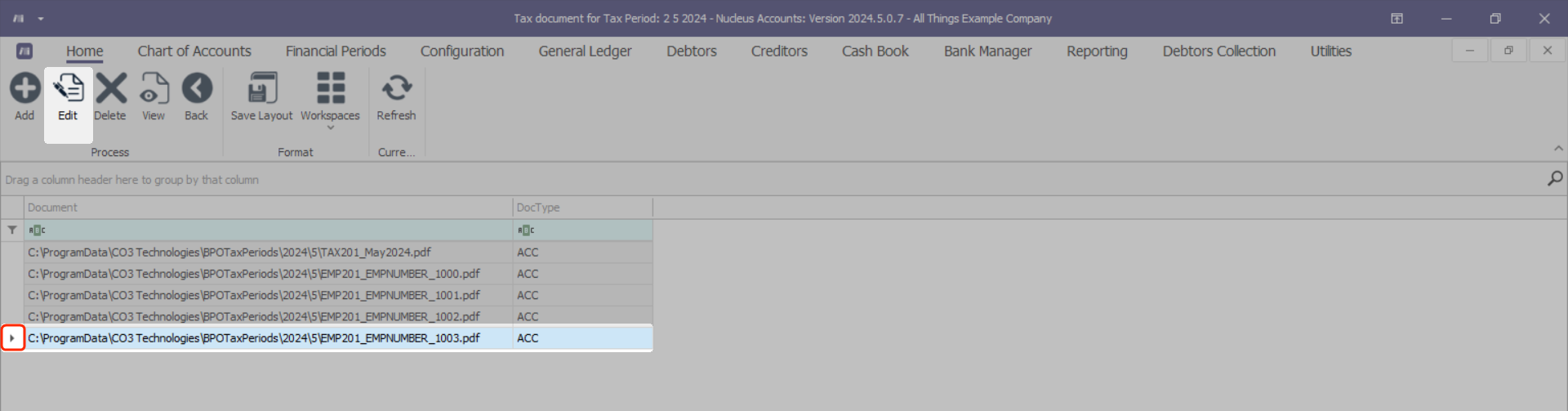The height and width of the screenshot is (411, 1568).
Task: Sort by the DocType column header
Action: pyautogui.click(x=582, y=208)
